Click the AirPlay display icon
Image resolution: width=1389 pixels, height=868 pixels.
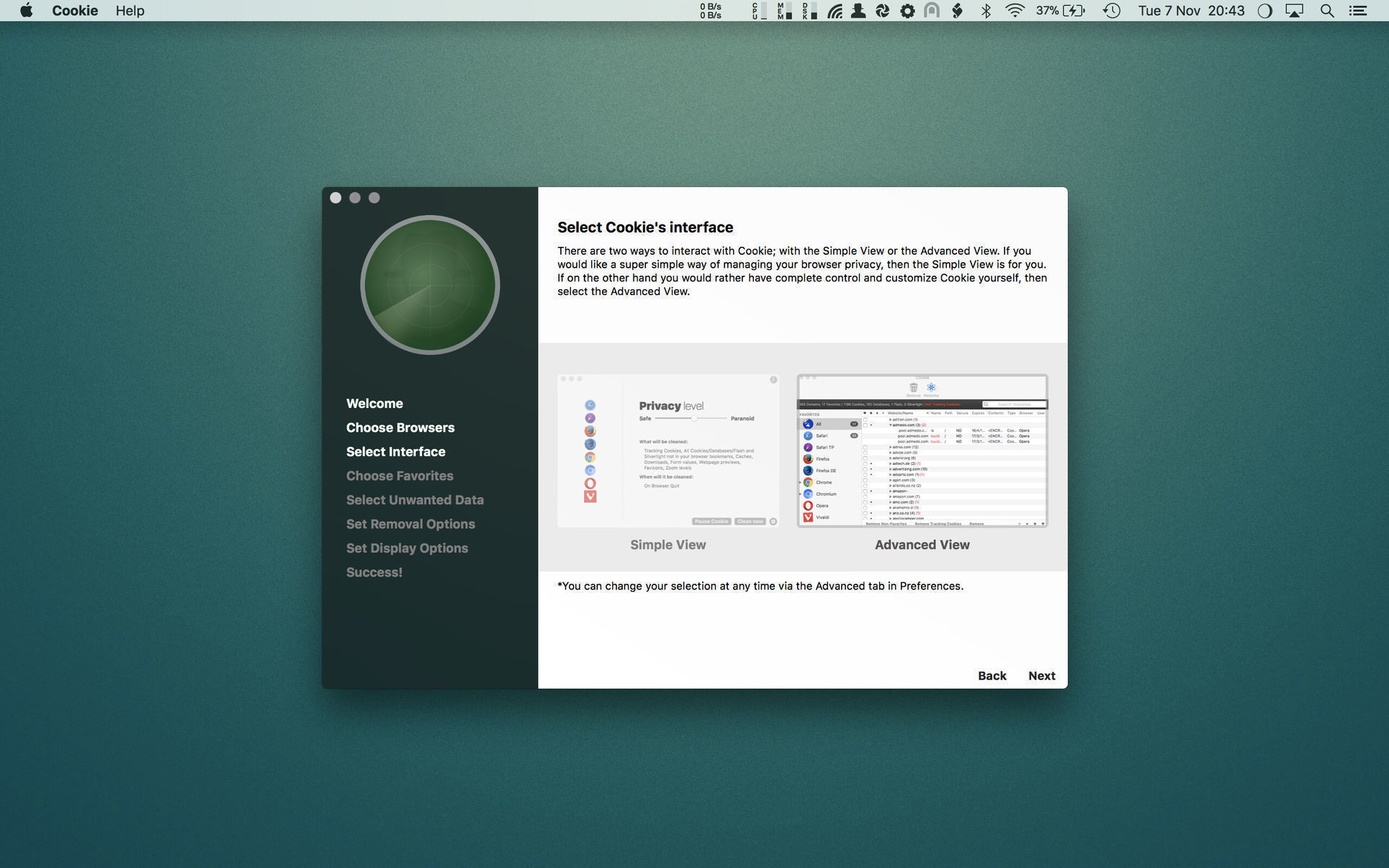click(1295, 11)
